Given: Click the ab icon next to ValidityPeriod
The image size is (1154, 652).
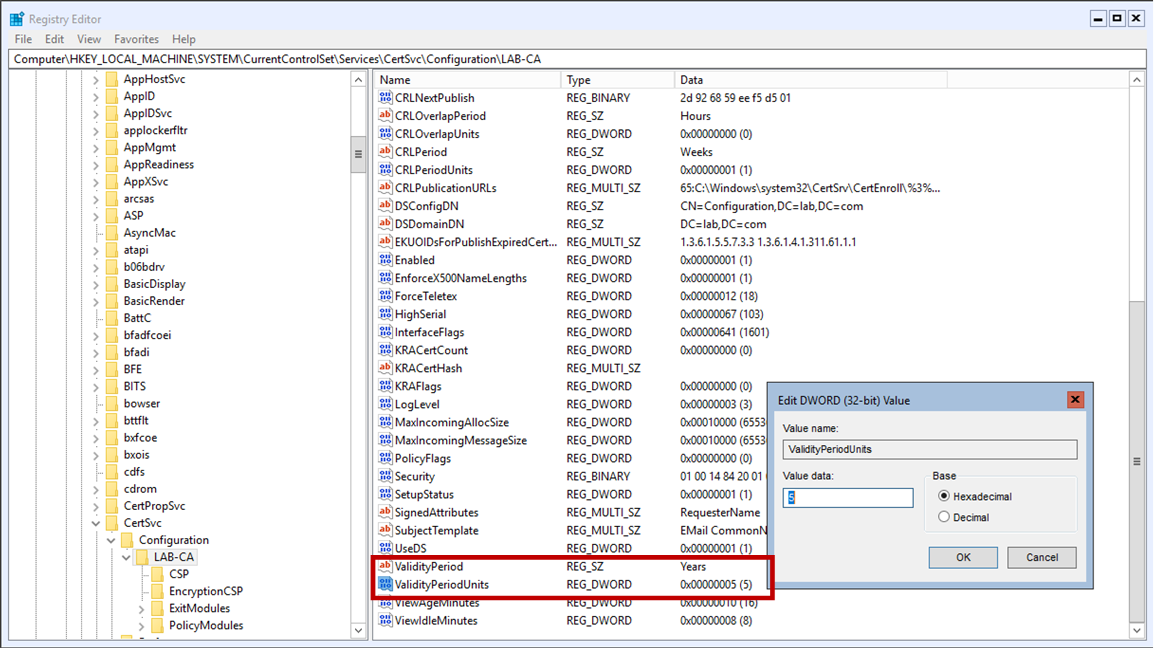Looking at the screenshot, I should click(384, 566).
